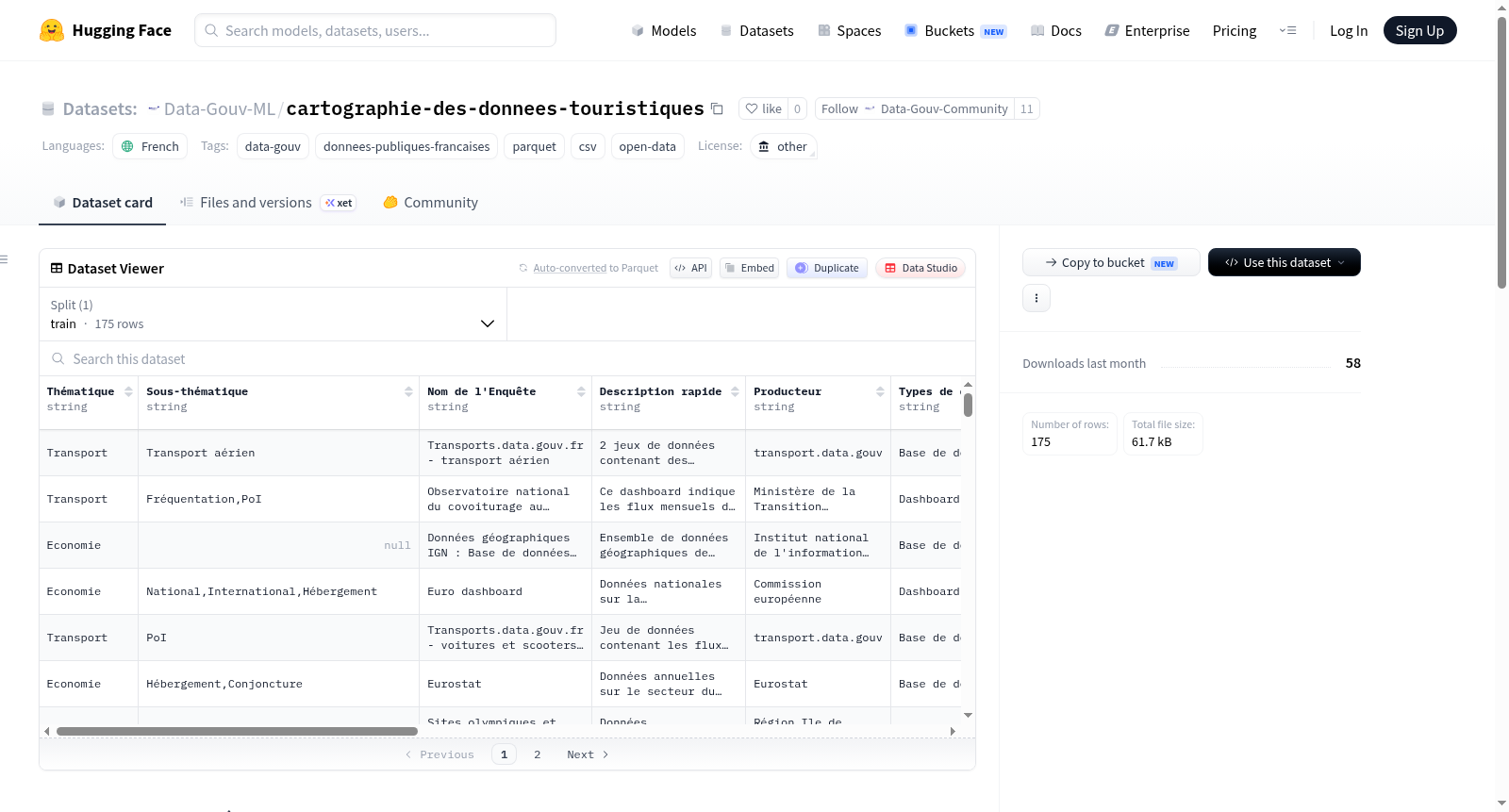Image resolution: width=1509 pixels, height=812 pixels.
Task: Click Next page in pagination
Action: click(588, 754)
